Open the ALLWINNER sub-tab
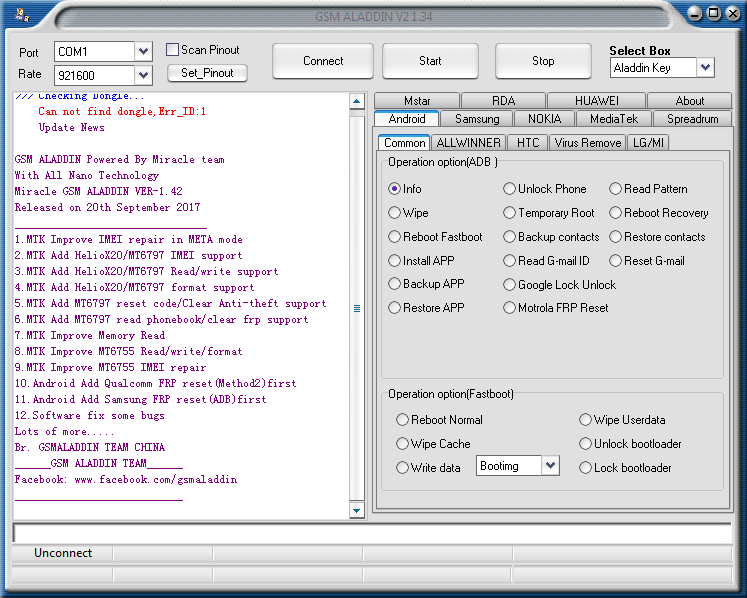 coord(468,143)
